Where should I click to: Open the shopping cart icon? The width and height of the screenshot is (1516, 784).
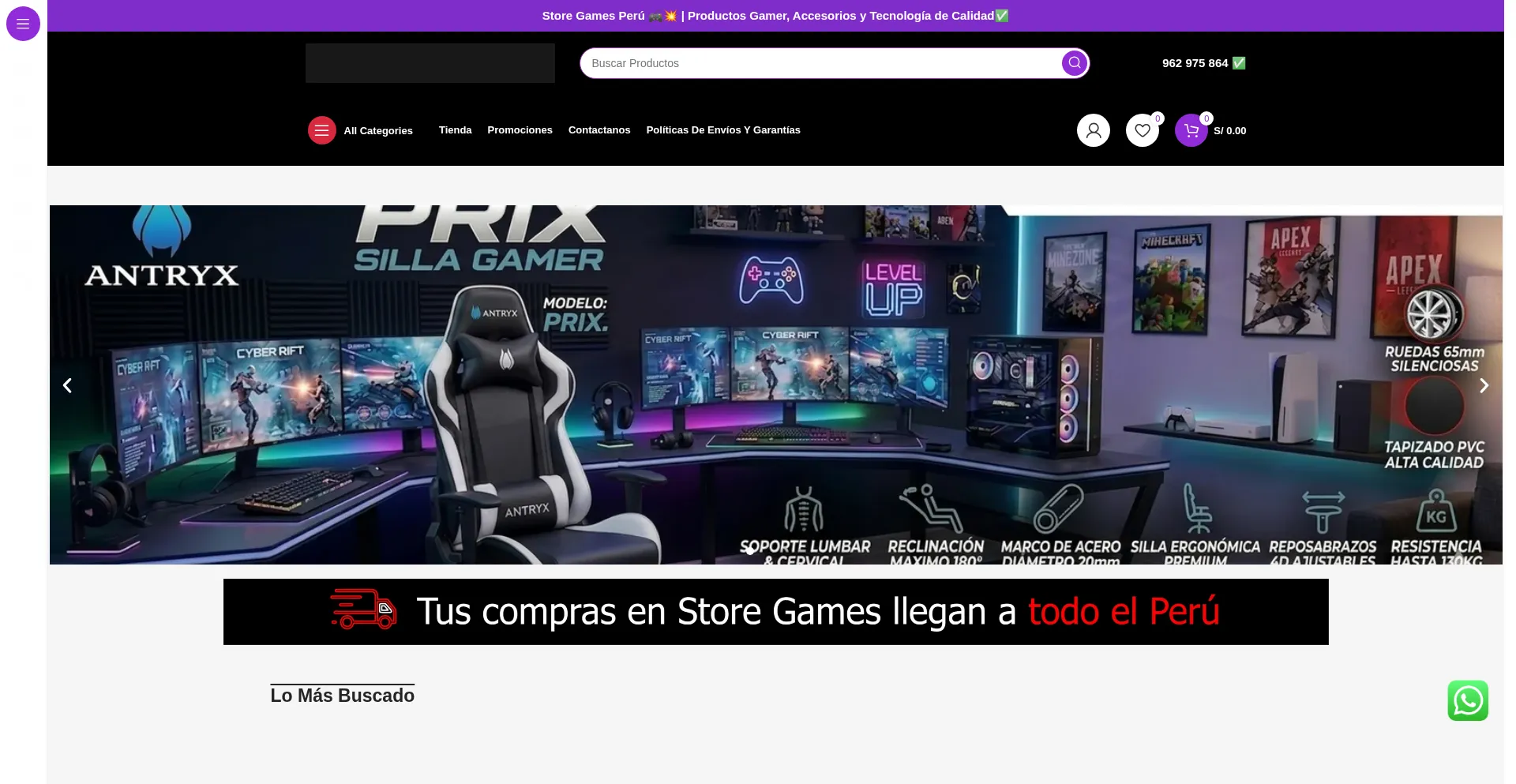(1191, 130)
